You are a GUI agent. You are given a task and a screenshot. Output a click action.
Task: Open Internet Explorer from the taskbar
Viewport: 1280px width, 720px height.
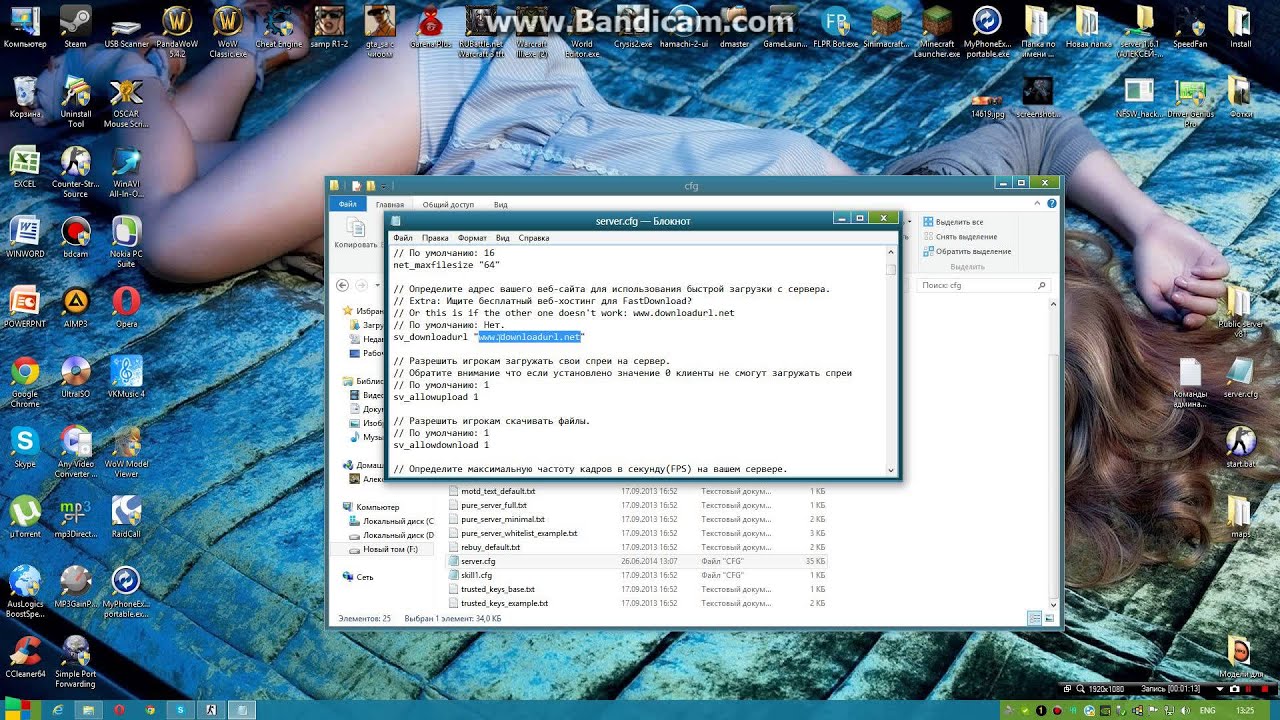click(x=57, y=710)
